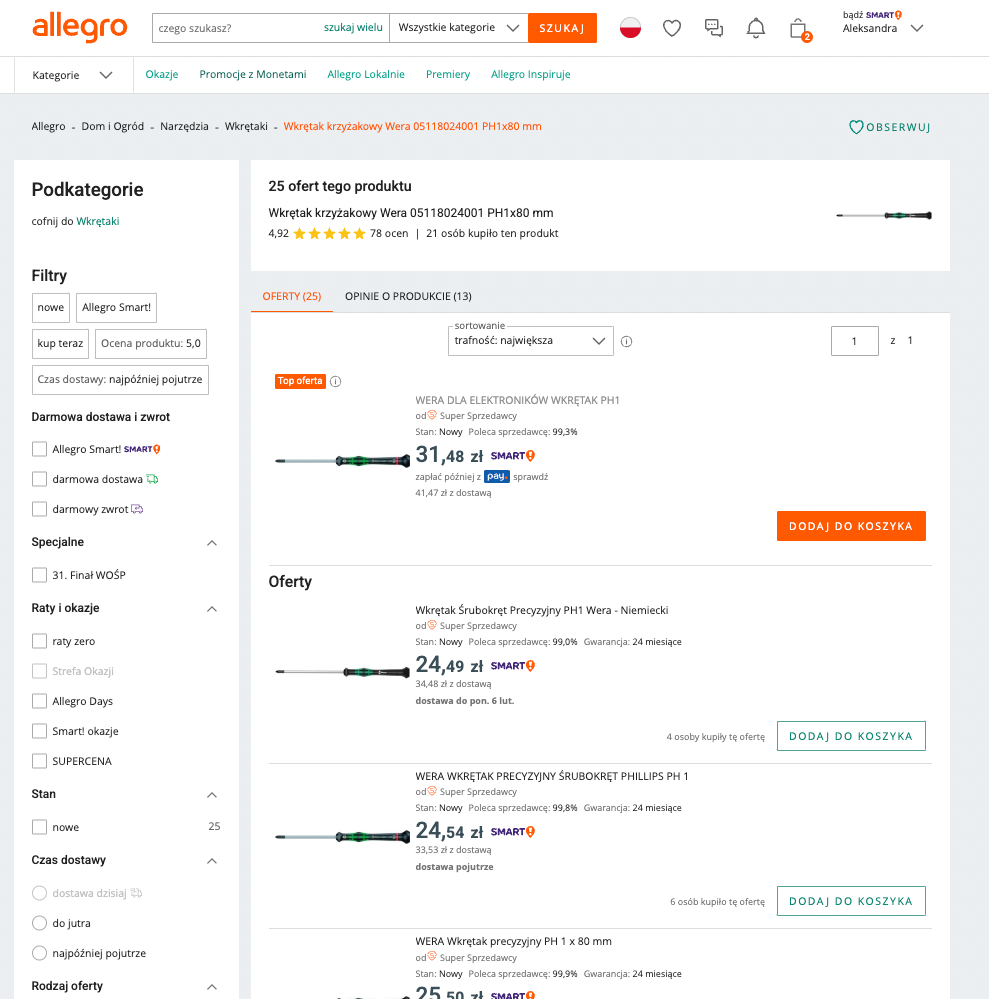Tick the darmowy zwrot checkbox
989x999 pixels.
pyautogui.click(x=40, y=509)
